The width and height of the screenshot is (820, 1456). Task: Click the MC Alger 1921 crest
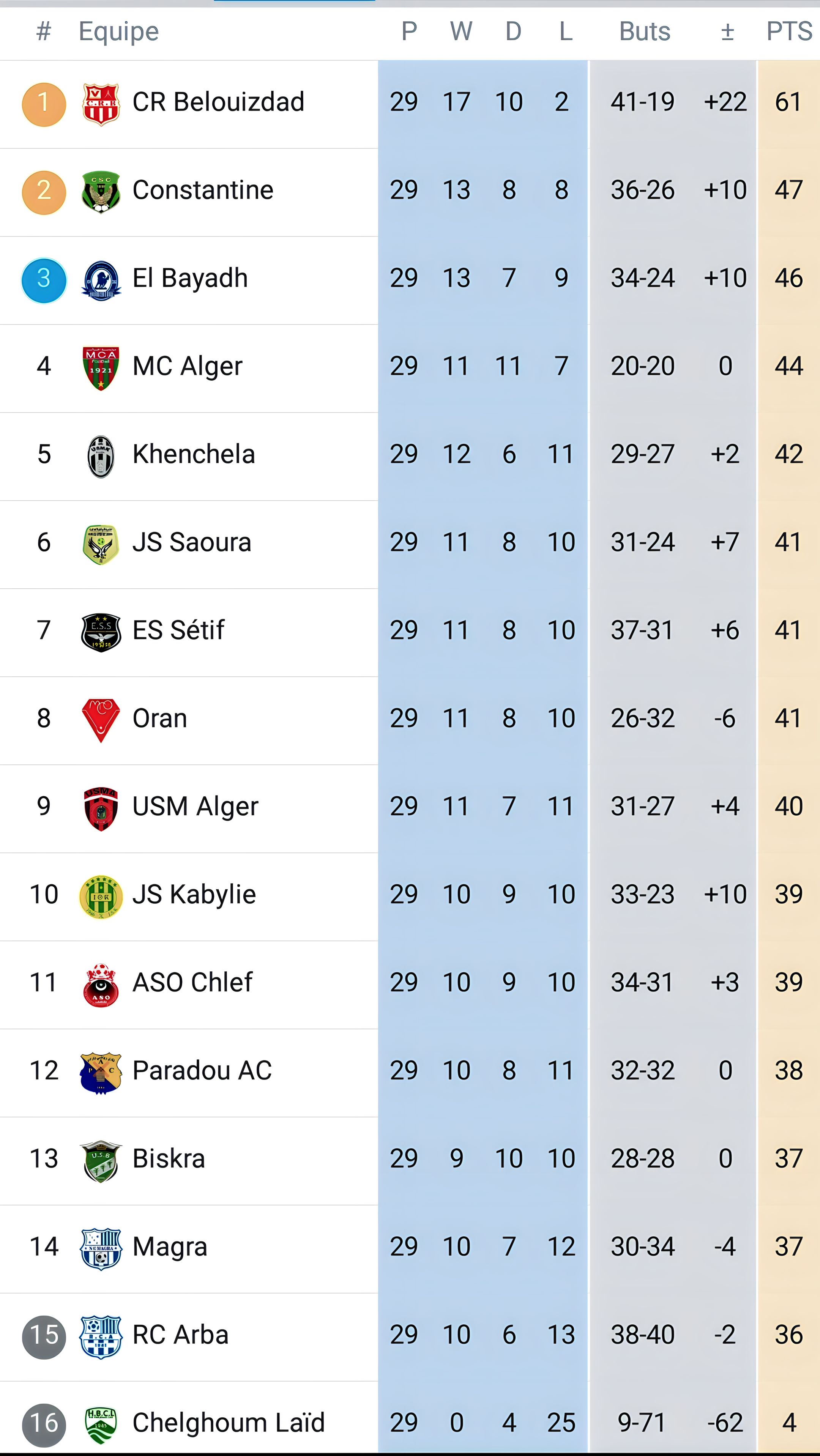[x=101, y=368]
